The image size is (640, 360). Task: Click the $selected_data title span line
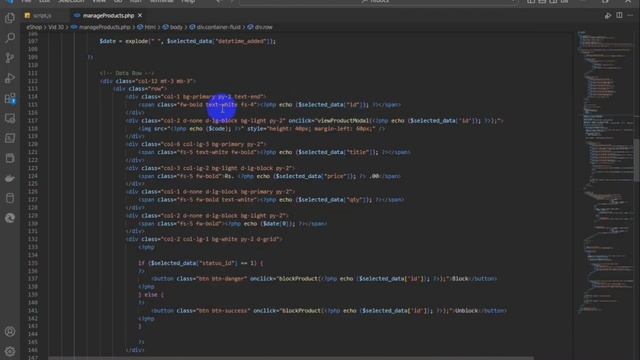coord(274,152)
